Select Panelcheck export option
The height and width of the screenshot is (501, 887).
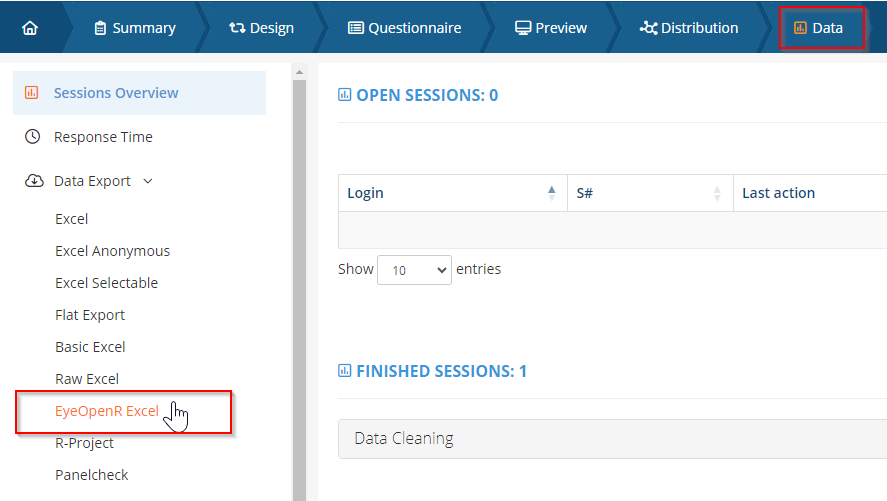(x=91, y=475)
